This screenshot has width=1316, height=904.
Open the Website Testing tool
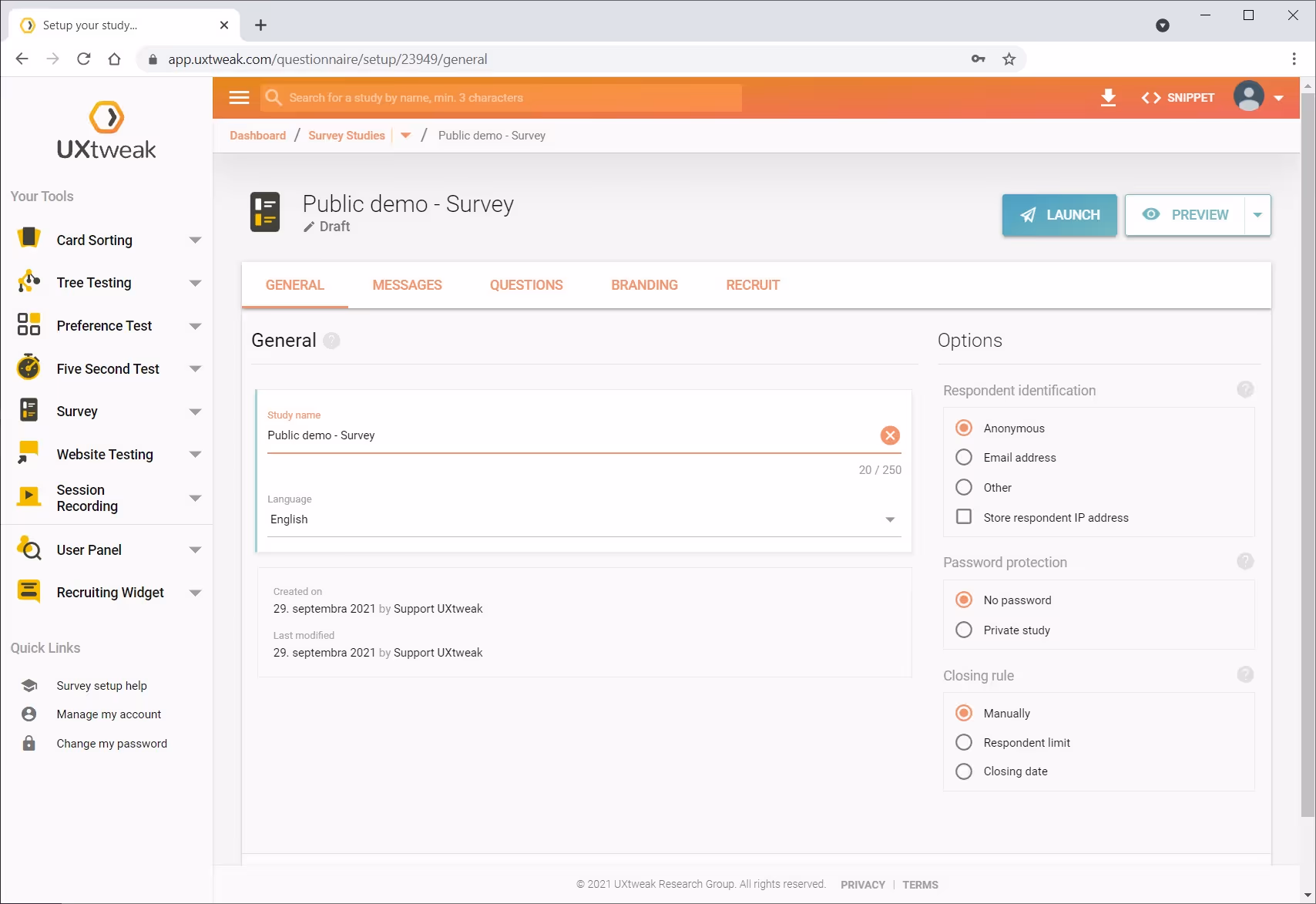pos(103,454)
